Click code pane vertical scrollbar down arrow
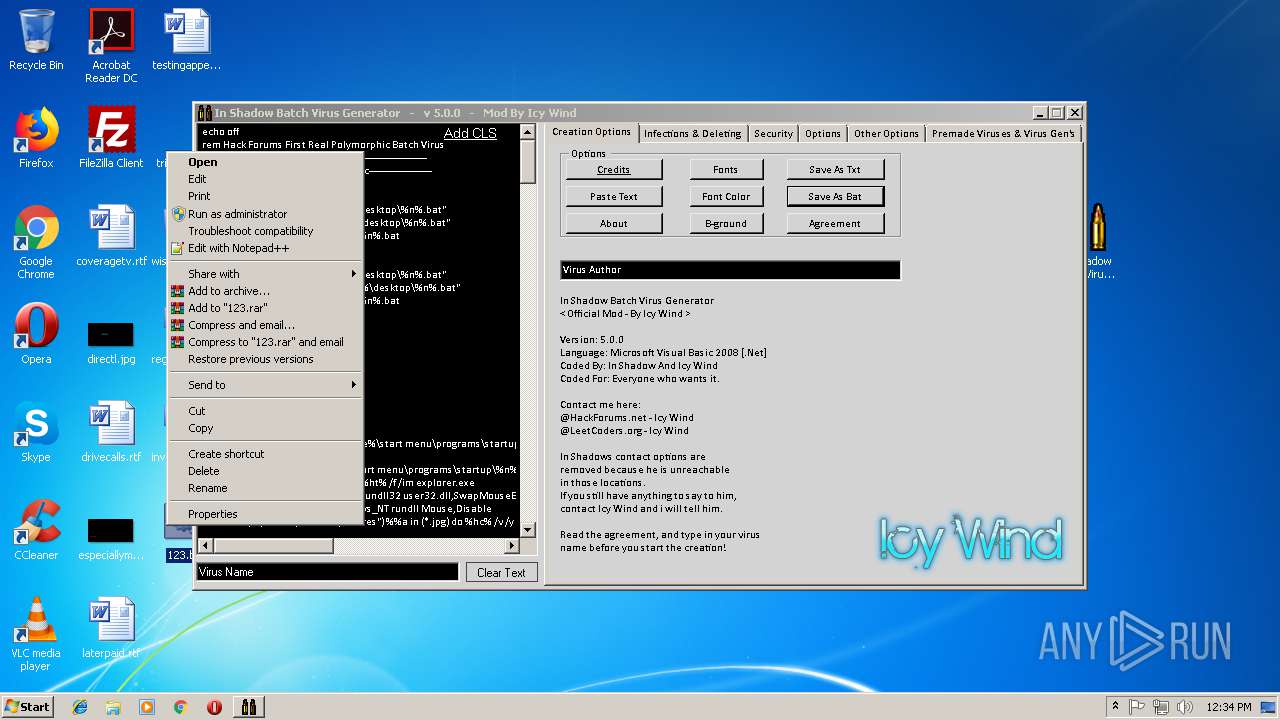Viewport: 1280px width, 720px height. coord(527,530)
